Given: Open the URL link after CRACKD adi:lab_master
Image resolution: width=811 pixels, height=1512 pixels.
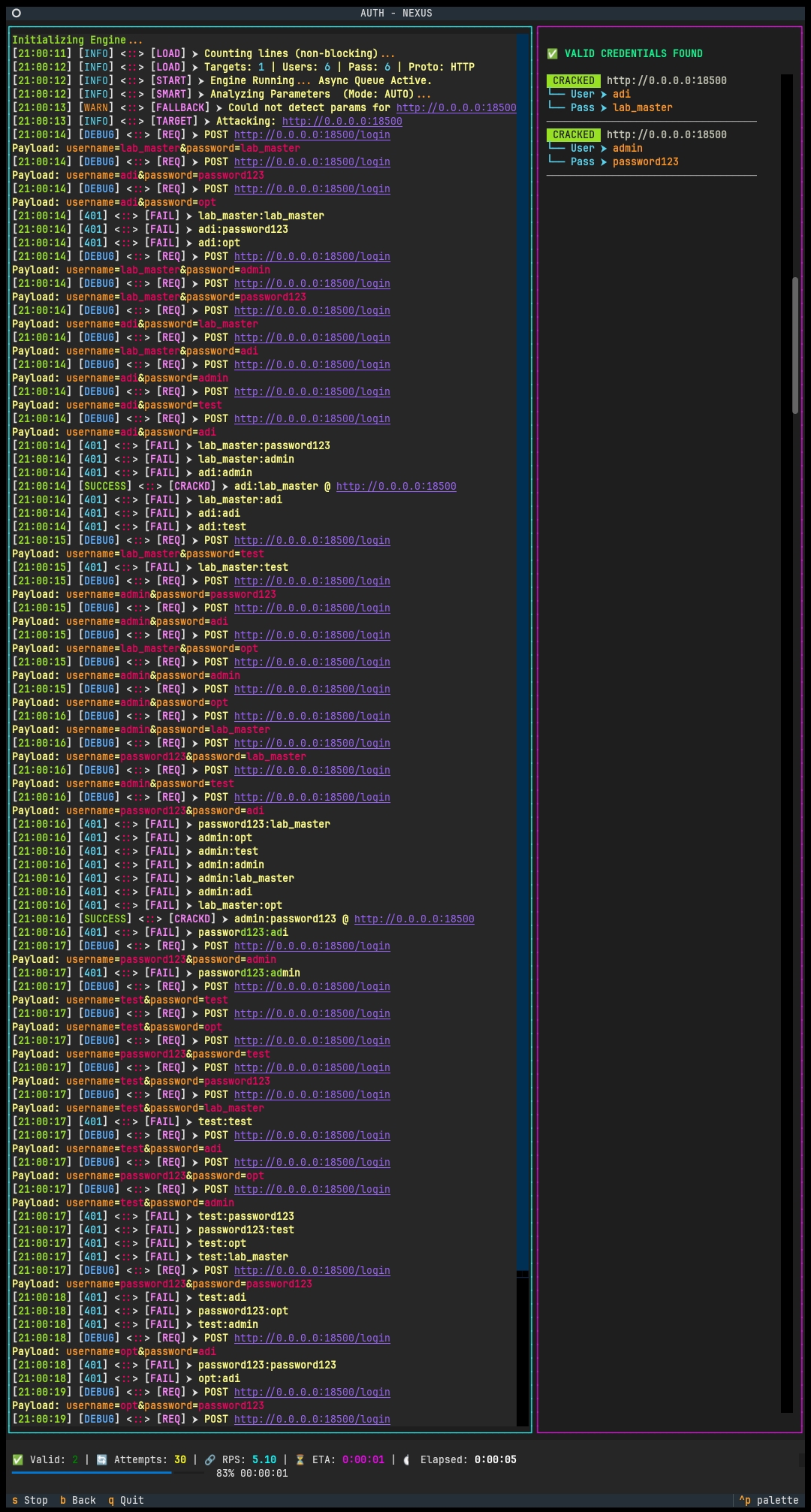Looking at the screenshot, I should coord(396,486).
